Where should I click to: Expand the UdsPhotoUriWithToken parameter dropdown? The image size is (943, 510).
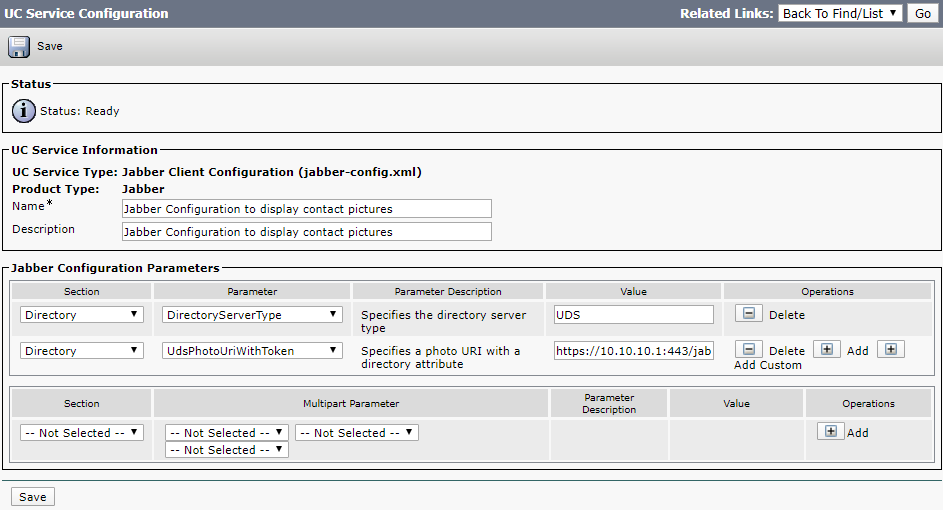tap(252, 351)
